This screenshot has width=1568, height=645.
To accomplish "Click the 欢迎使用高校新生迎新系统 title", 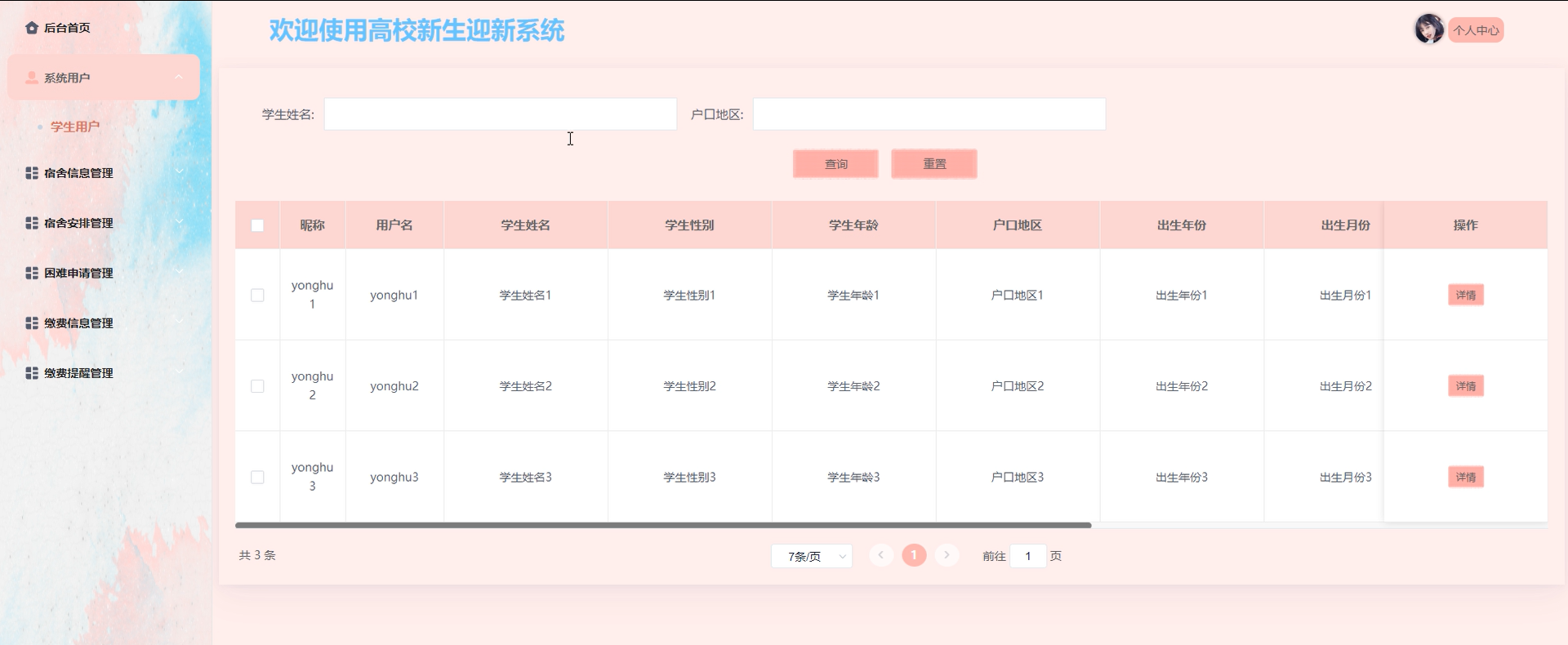I will tap(416, 30).
